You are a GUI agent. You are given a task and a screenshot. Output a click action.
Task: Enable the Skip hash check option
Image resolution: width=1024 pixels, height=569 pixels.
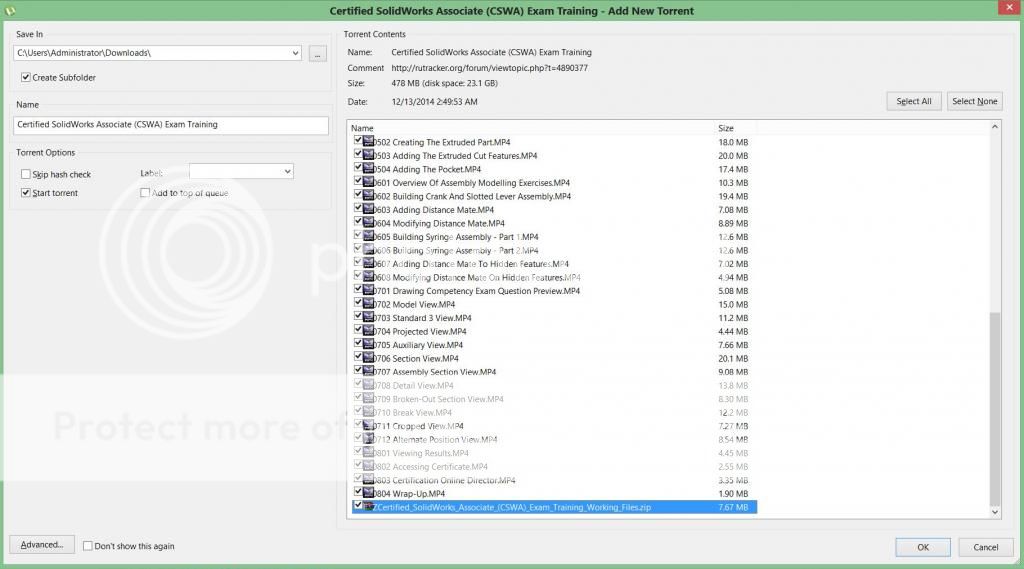[25, 174]
